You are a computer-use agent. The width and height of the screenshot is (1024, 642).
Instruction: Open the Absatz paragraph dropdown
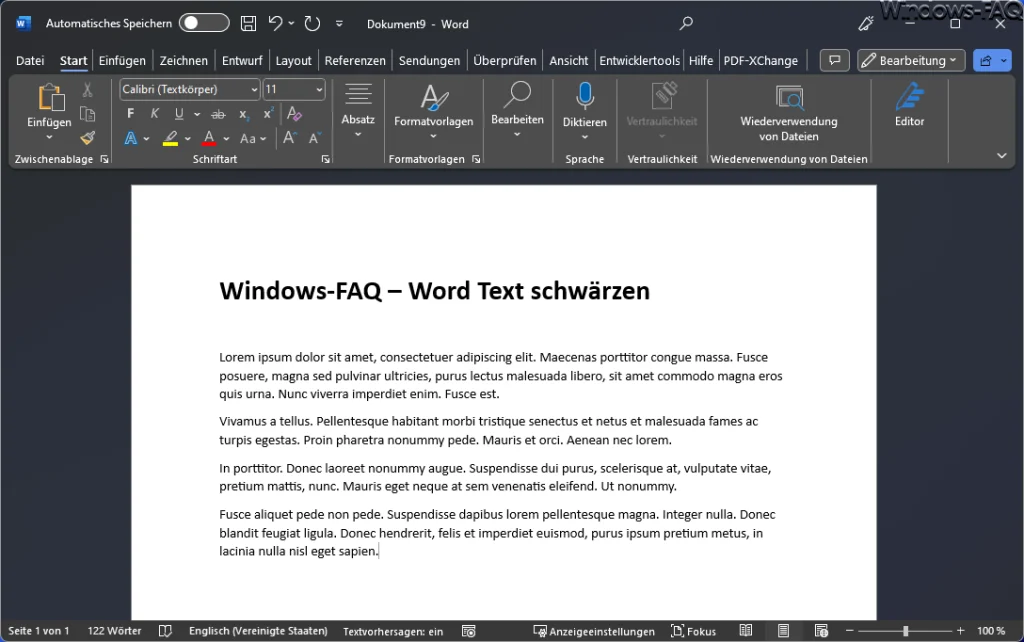point(358,110)
